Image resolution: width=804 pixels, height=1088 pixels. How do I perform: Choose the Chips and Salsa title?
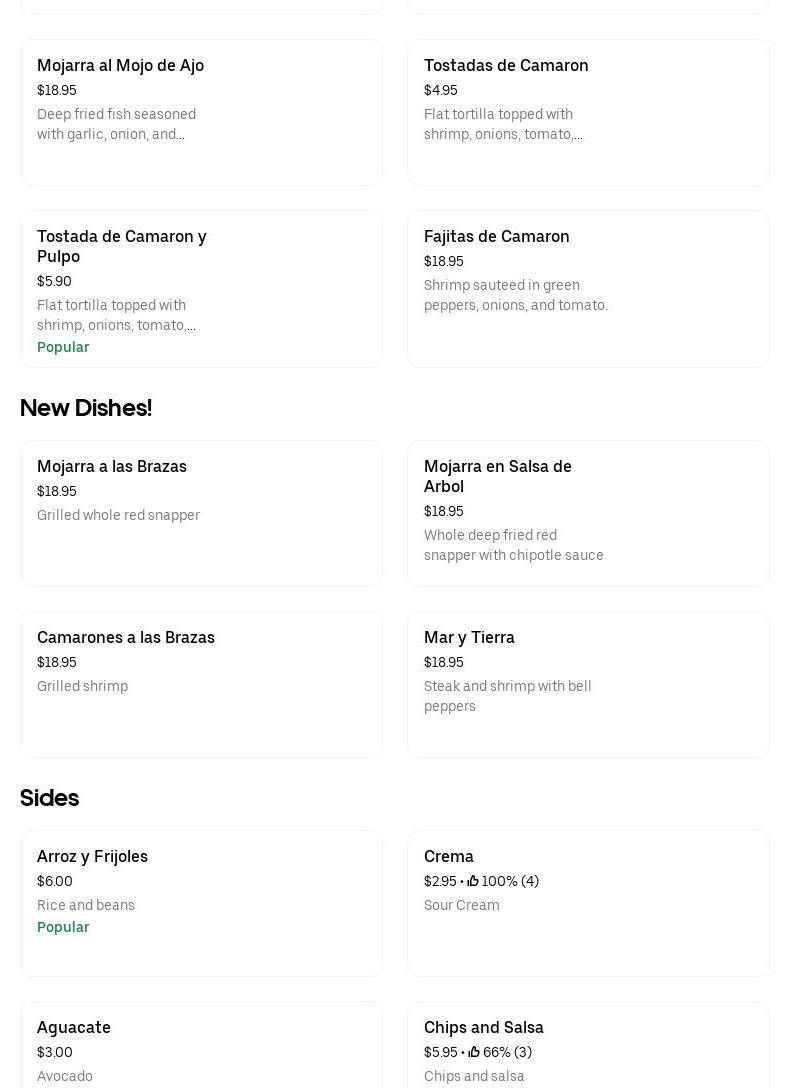484,1028
